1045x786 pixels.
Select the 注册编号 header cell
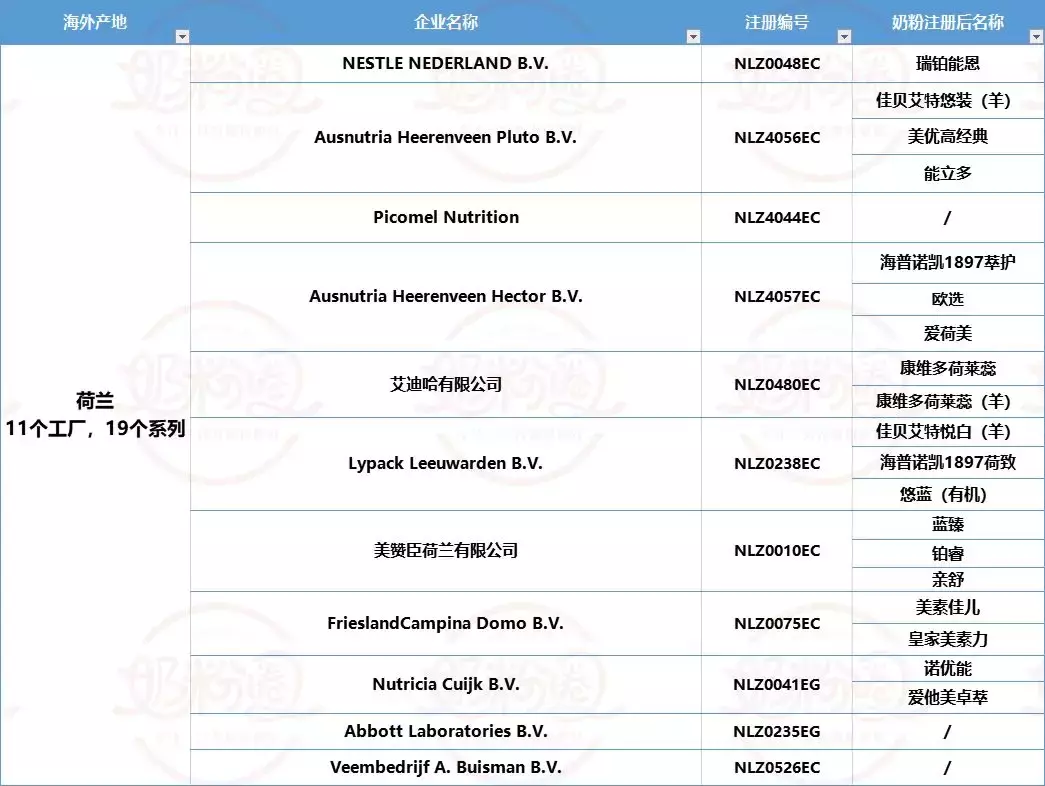776,22
